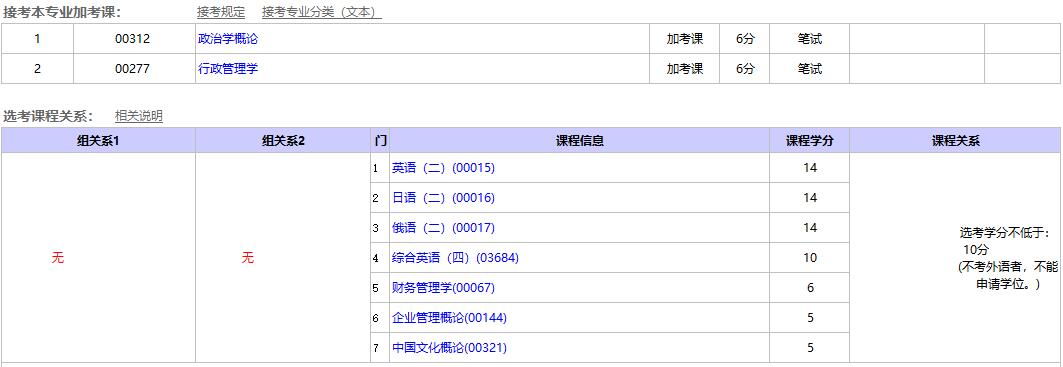Click 6分 cell in 行政管理学 row
This screenshot has height=367, width=1063.
click(x=744, y=69)
